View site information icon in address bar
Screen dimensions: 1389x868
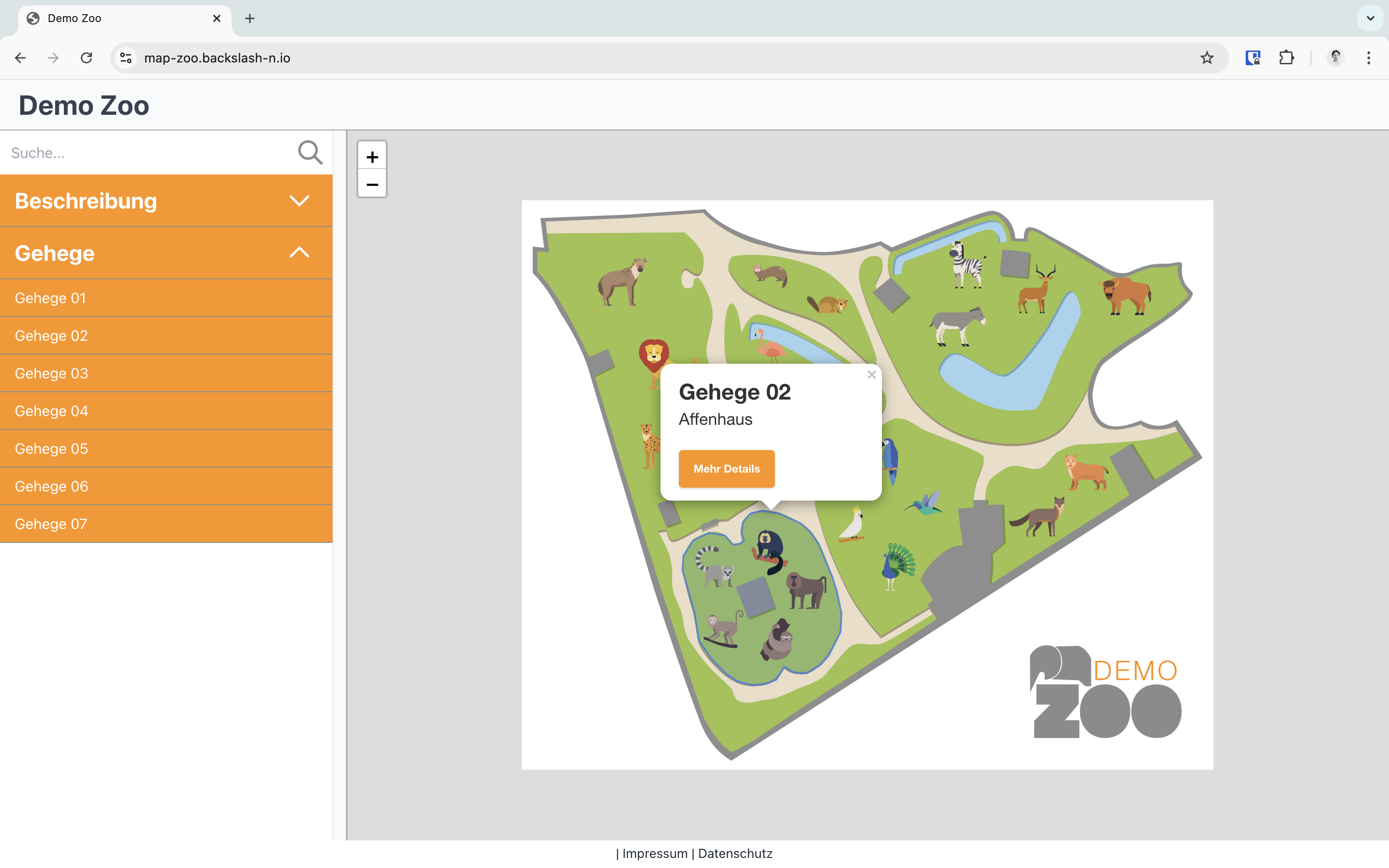(x=126, y=58)
